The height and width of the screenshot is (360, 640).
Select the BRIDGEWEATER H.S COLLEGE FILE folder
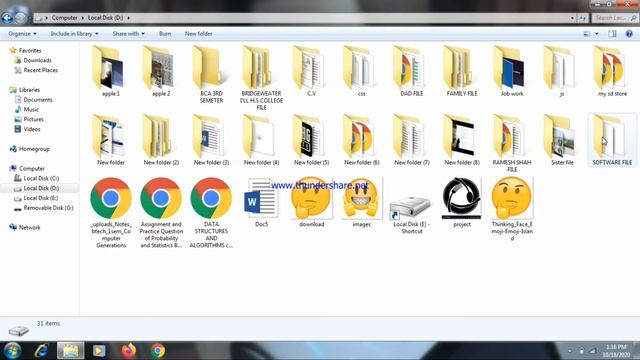pos(261,78)
